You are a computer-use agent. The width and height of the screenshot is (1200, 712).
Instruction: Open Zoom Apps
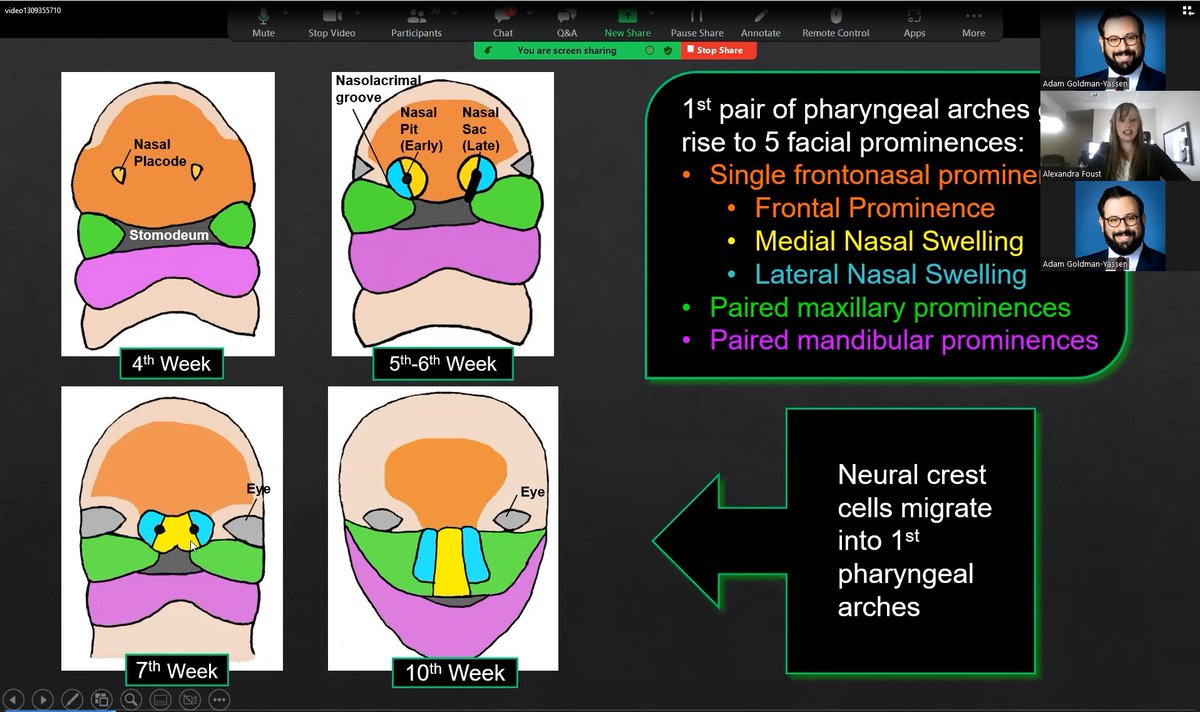coord(913,20)
